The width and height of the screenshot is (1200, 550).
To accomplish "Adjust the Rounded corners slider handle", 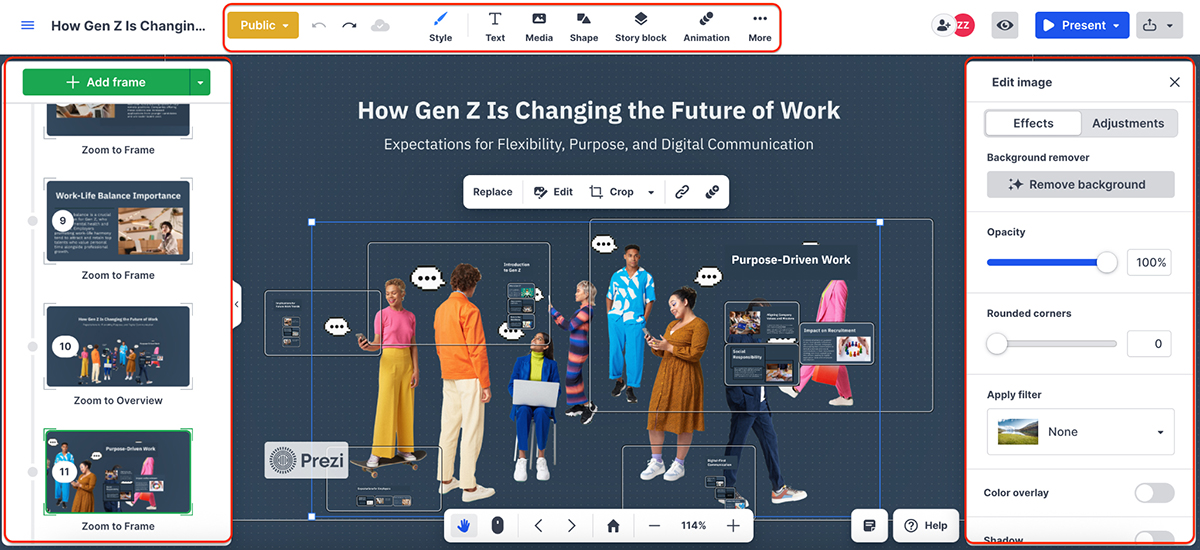I will (997, 344).
